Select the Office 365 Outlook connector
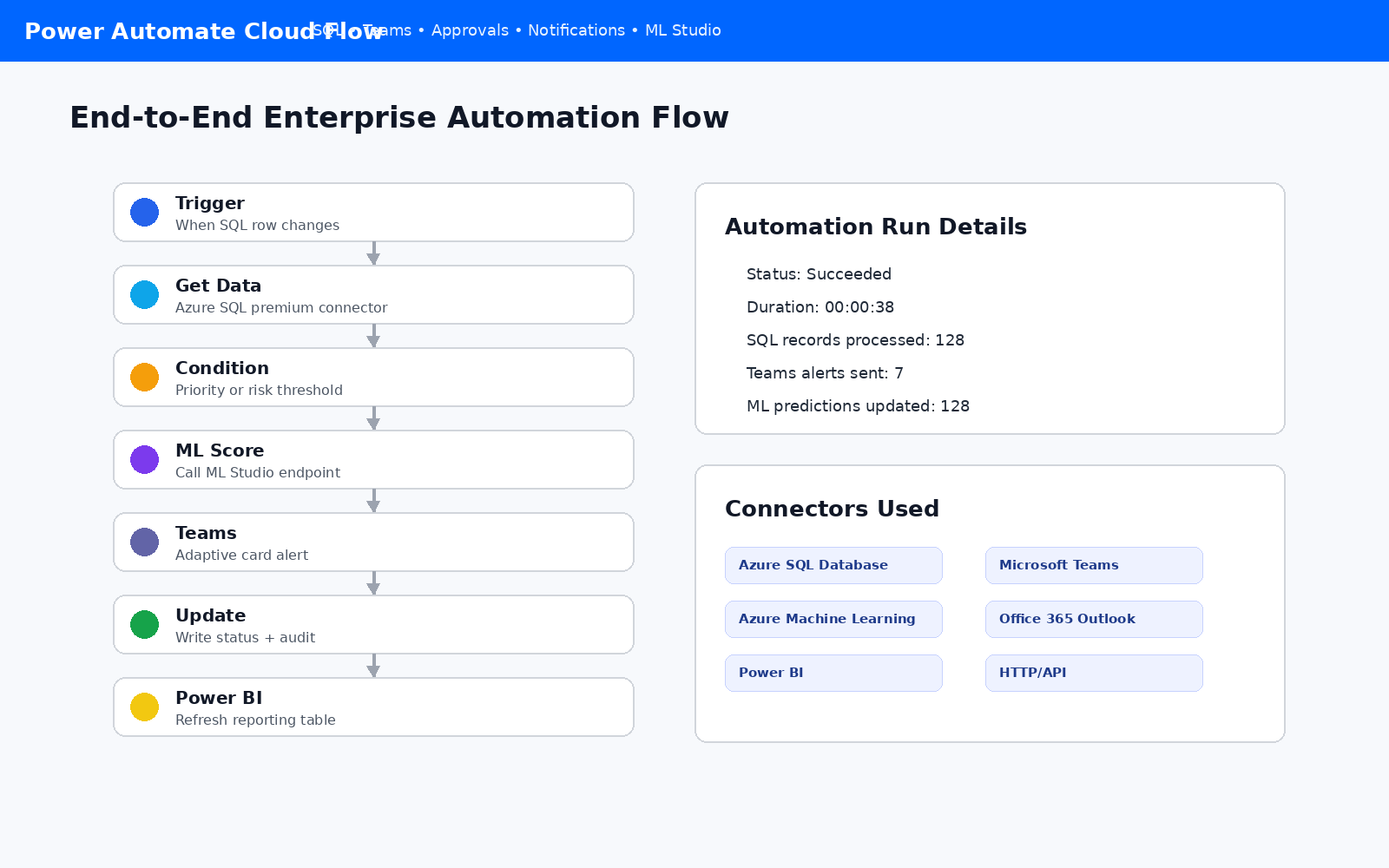Image resolution: width=1389 pixels, height=868 pixels. tap(1094, 619)
